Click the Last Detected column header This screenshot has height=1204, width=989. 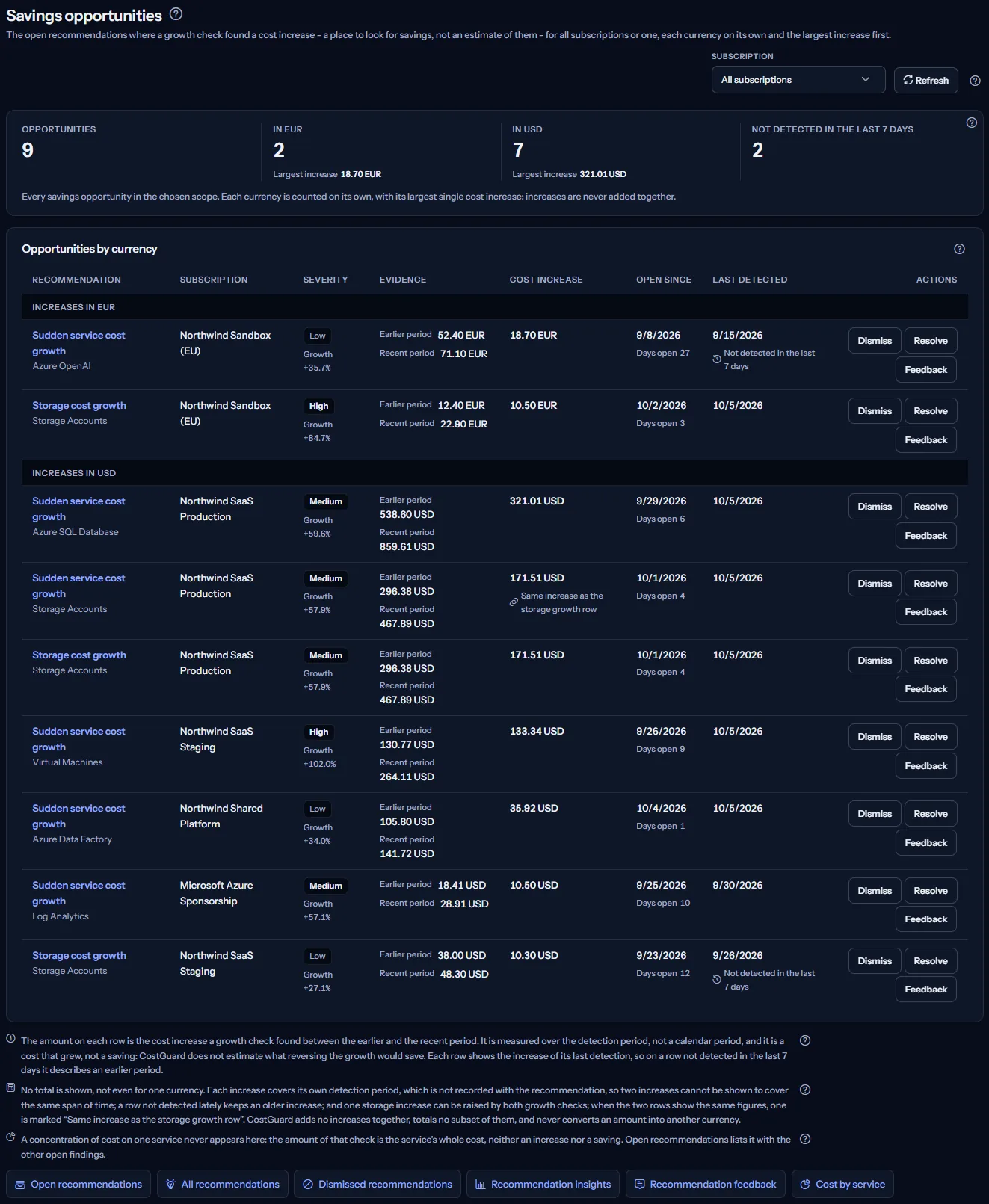[750, 280]
